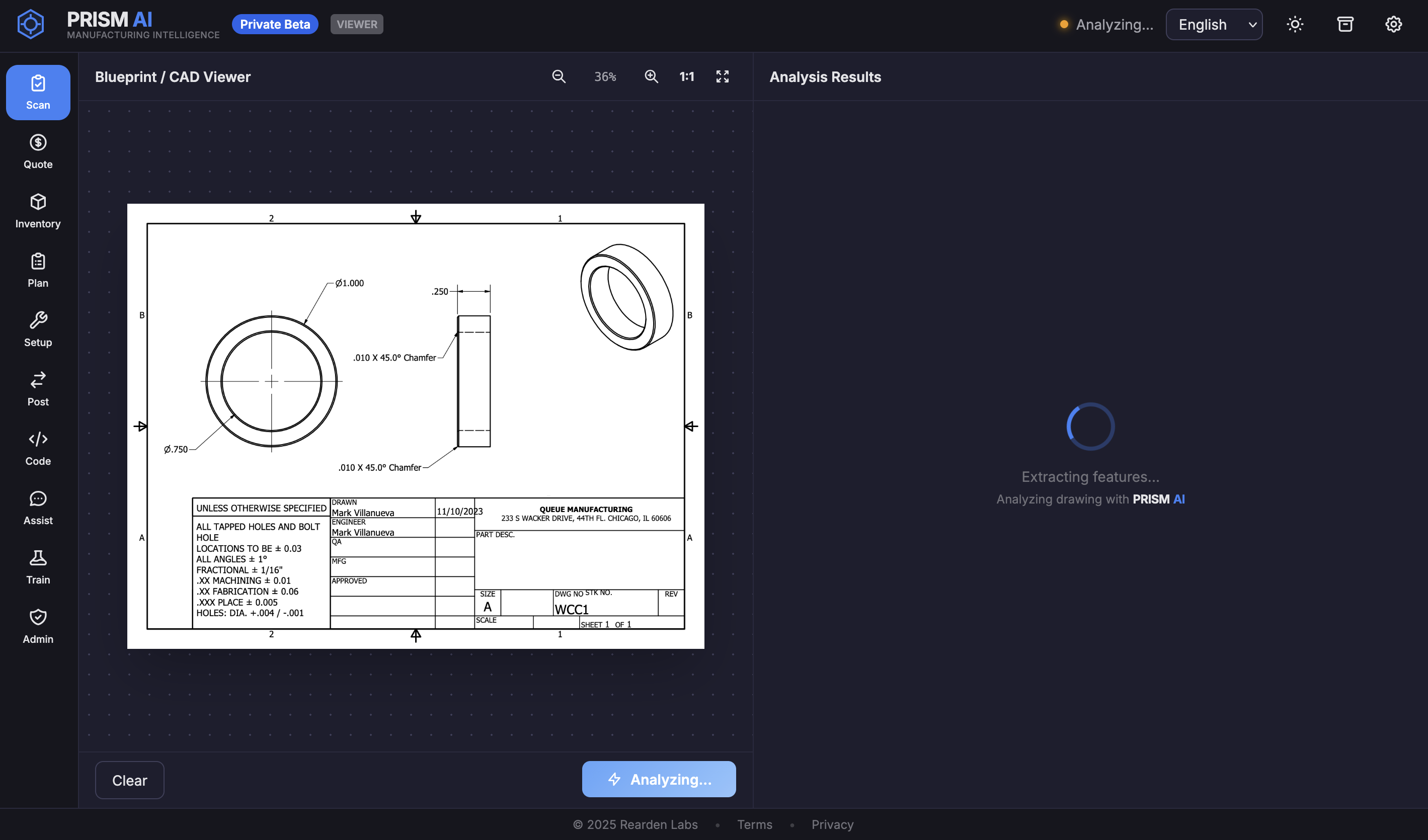Navigate to the Post section
The image size is (1428, 840).
pos(38,389)
